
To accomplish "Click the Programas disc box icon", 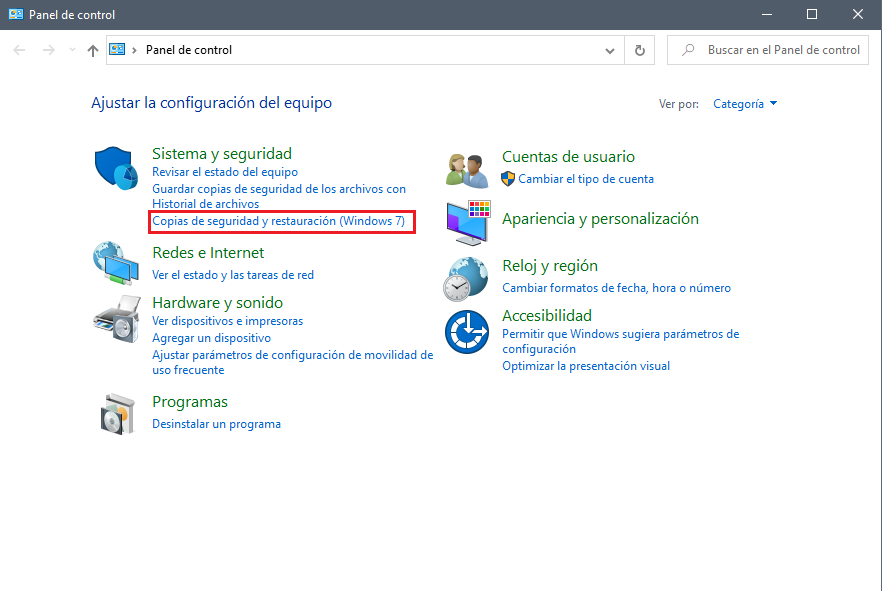I will pos(117,413).
